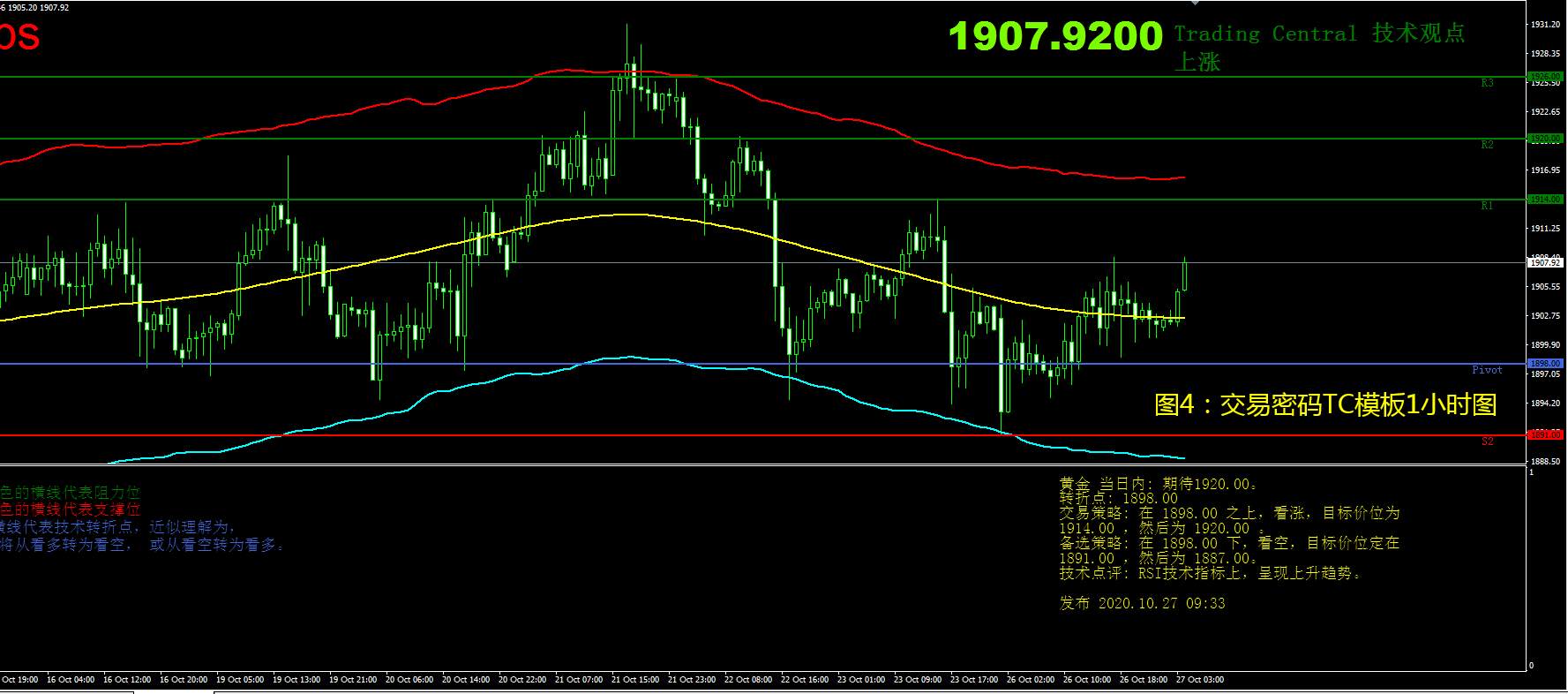Image resolution: width=1568 pixels, height=694 pixels.
Task: Click the '21 Oct 23:00' time label
Action: pos(692,680)
